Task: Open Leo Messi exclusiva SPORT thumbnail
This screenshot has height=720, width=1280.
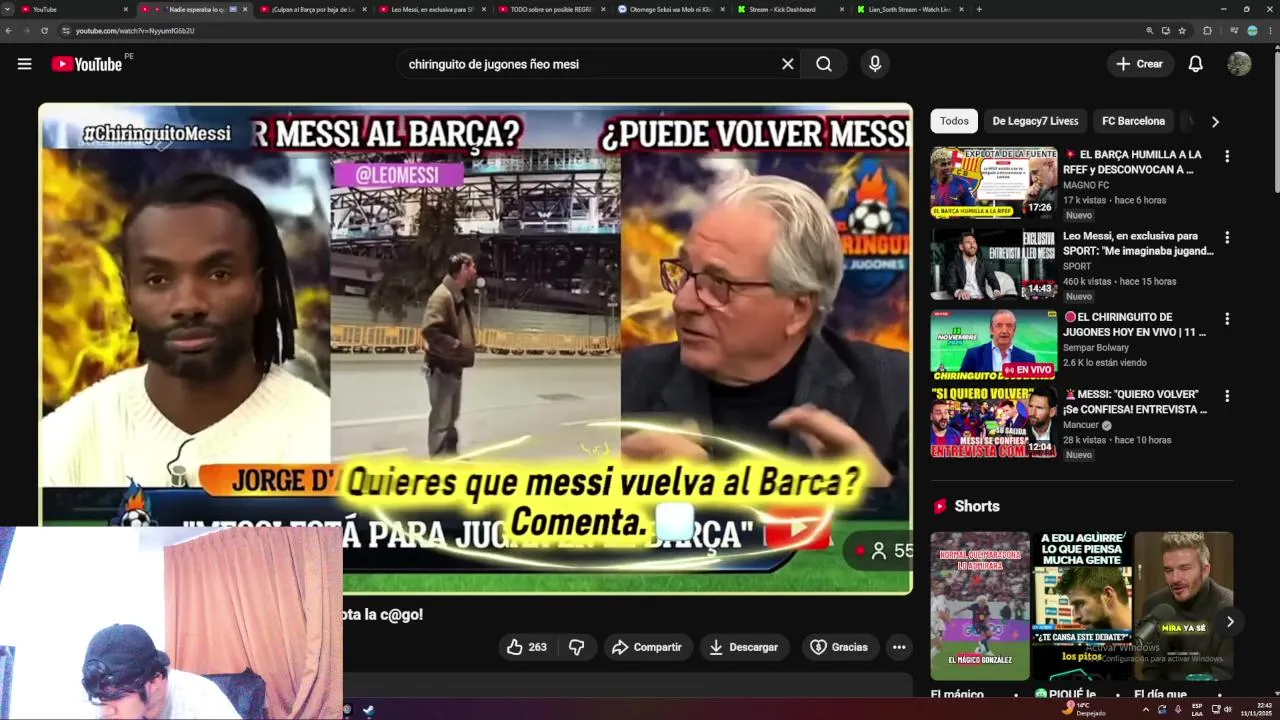Action: click(x=993, y=264)
